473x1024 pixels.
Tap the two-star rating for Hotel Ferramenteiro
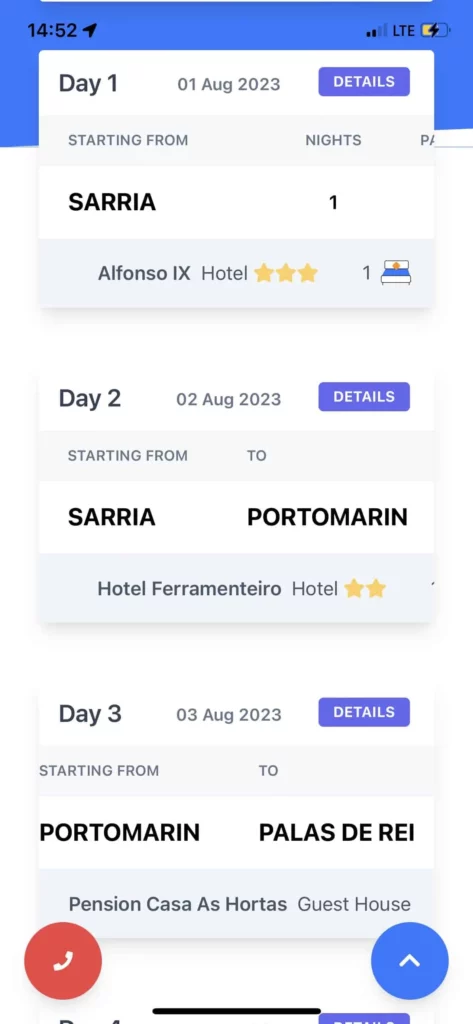pos(365,589)
